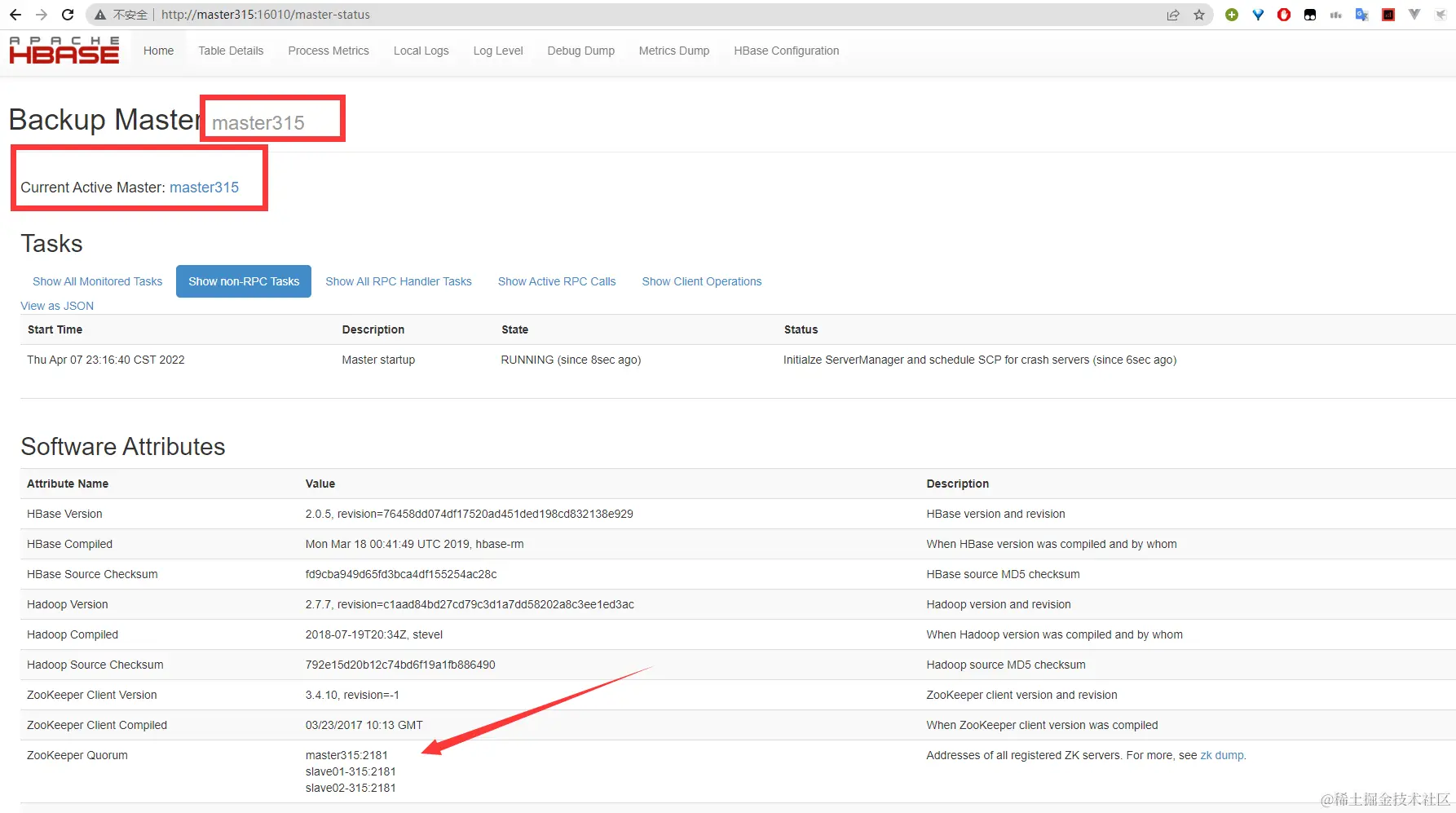Click the Apache HBase logo
Viewport: 1456px width, 813px height.
pos(64,51)
